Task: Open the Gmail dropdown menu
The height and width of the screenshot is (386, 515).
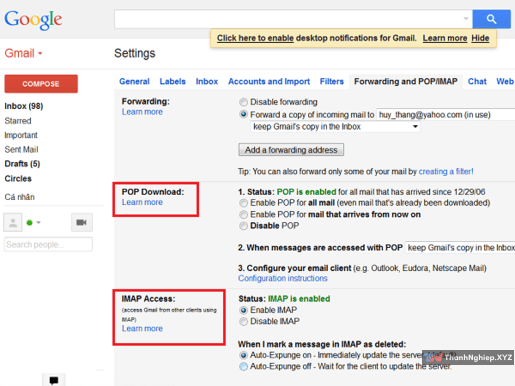Action: [x=23, y=53]
